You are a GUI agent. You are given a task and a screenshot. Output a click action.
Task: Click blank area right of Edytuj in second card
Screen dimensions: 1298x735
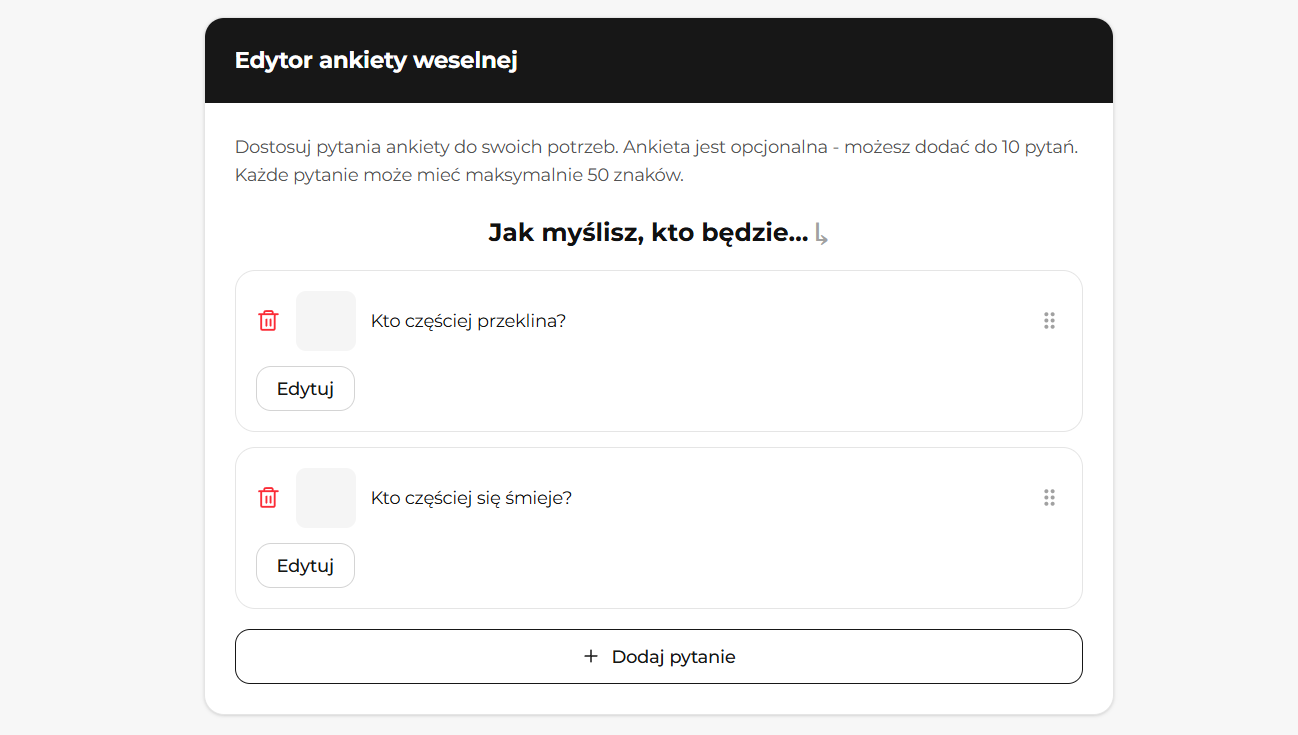tap(700, 565)
